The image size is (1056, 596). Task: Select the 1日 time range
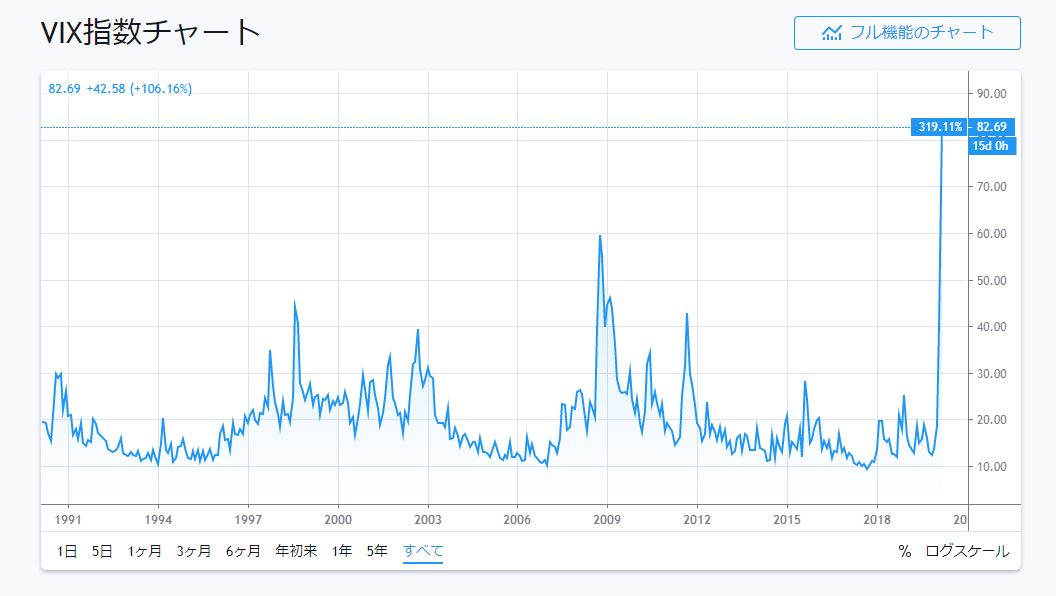[x=67, y=551]
